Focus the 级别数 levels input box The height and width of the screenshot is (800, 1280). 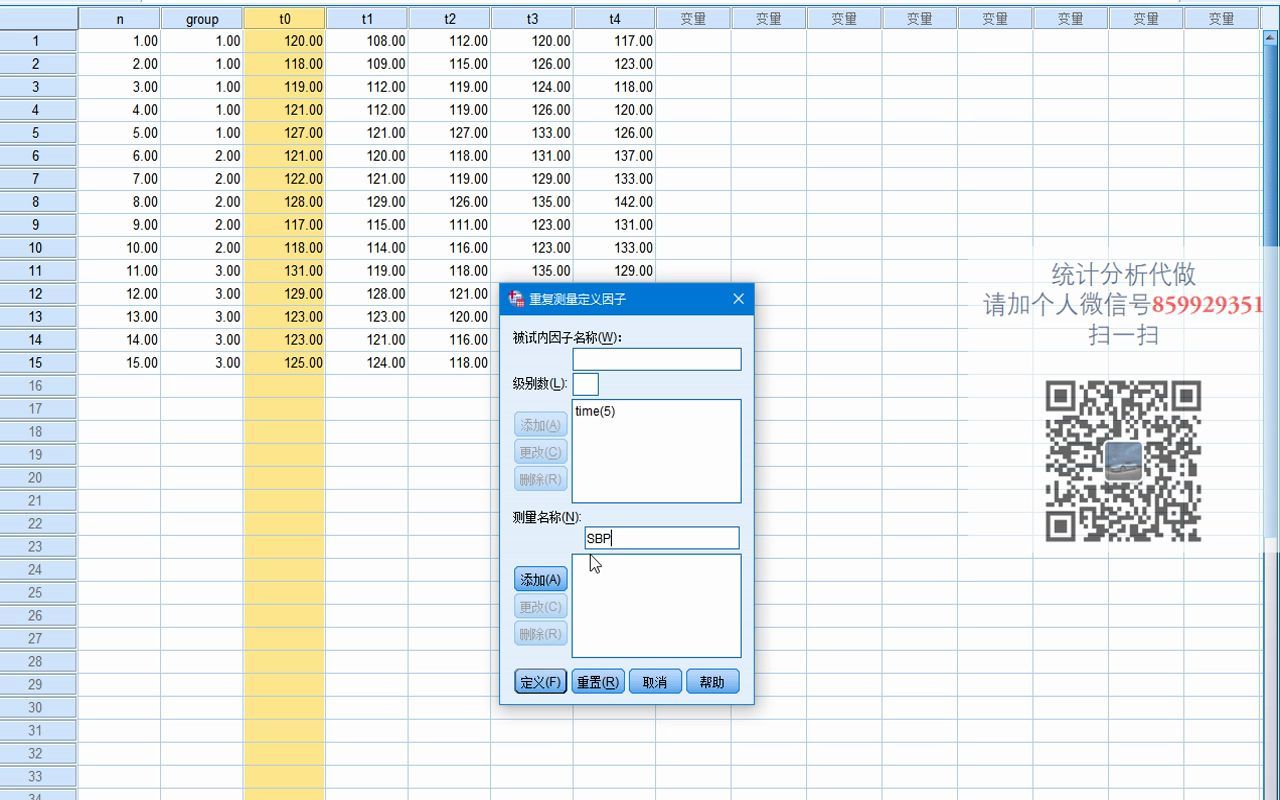pyautogui.click(x=586, y=384)
